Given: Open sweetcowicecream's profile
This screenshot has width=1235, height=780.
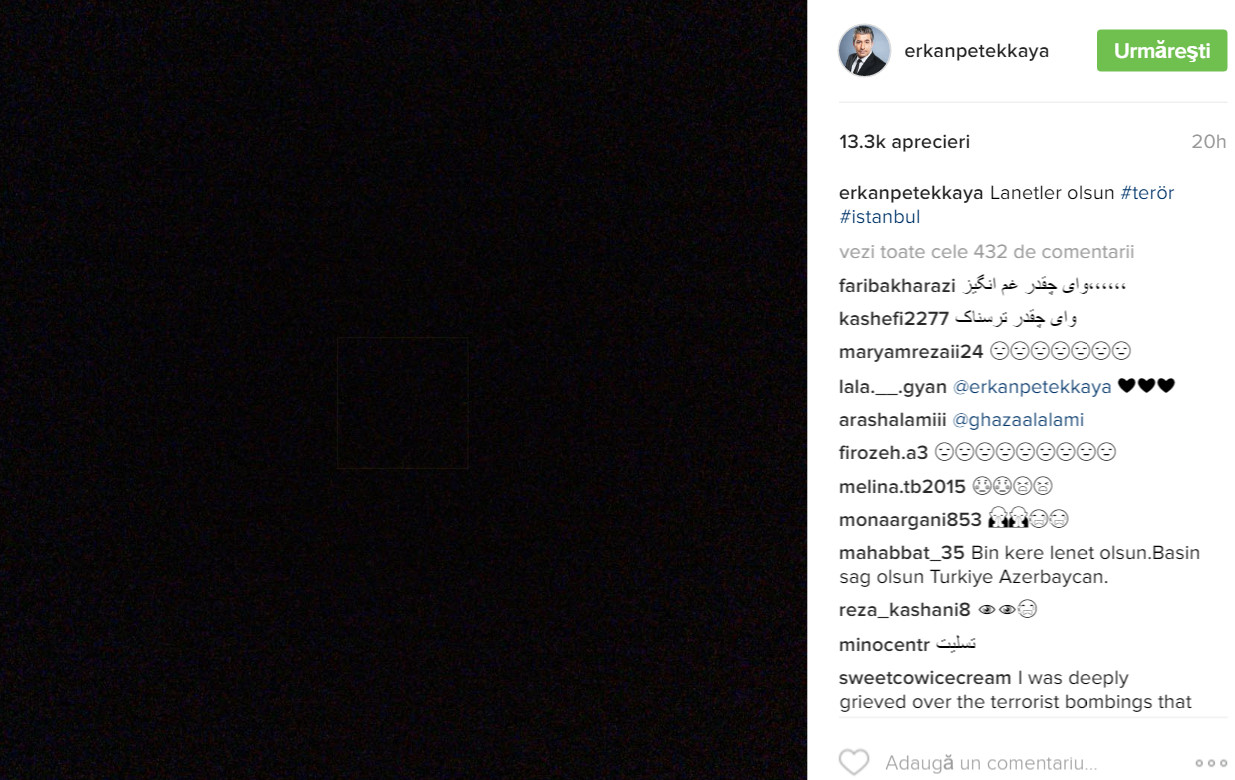Looking at the screenshot, I should pos(925,678).
